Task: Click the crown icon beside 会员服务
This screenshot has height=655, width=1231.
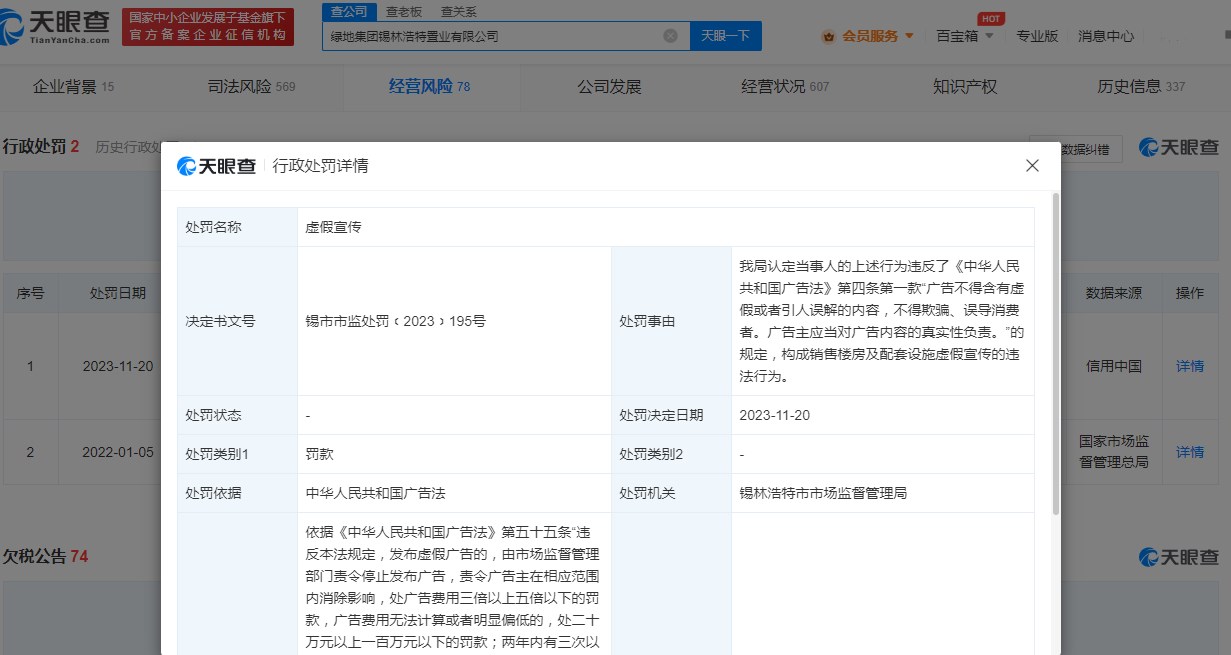Action: [828, 36]
